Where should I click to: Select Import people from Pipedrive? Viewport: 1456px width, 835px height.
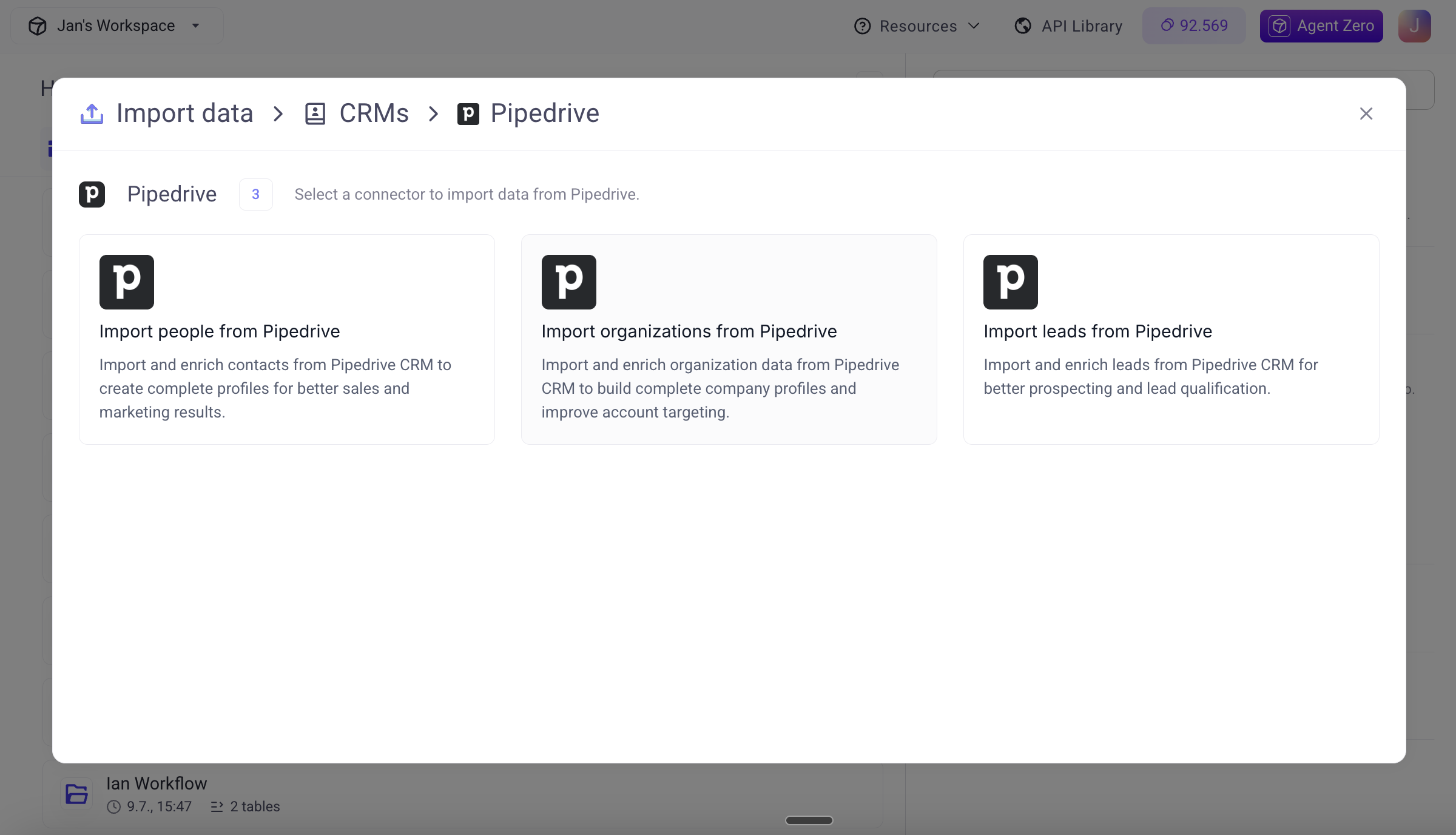286,339
